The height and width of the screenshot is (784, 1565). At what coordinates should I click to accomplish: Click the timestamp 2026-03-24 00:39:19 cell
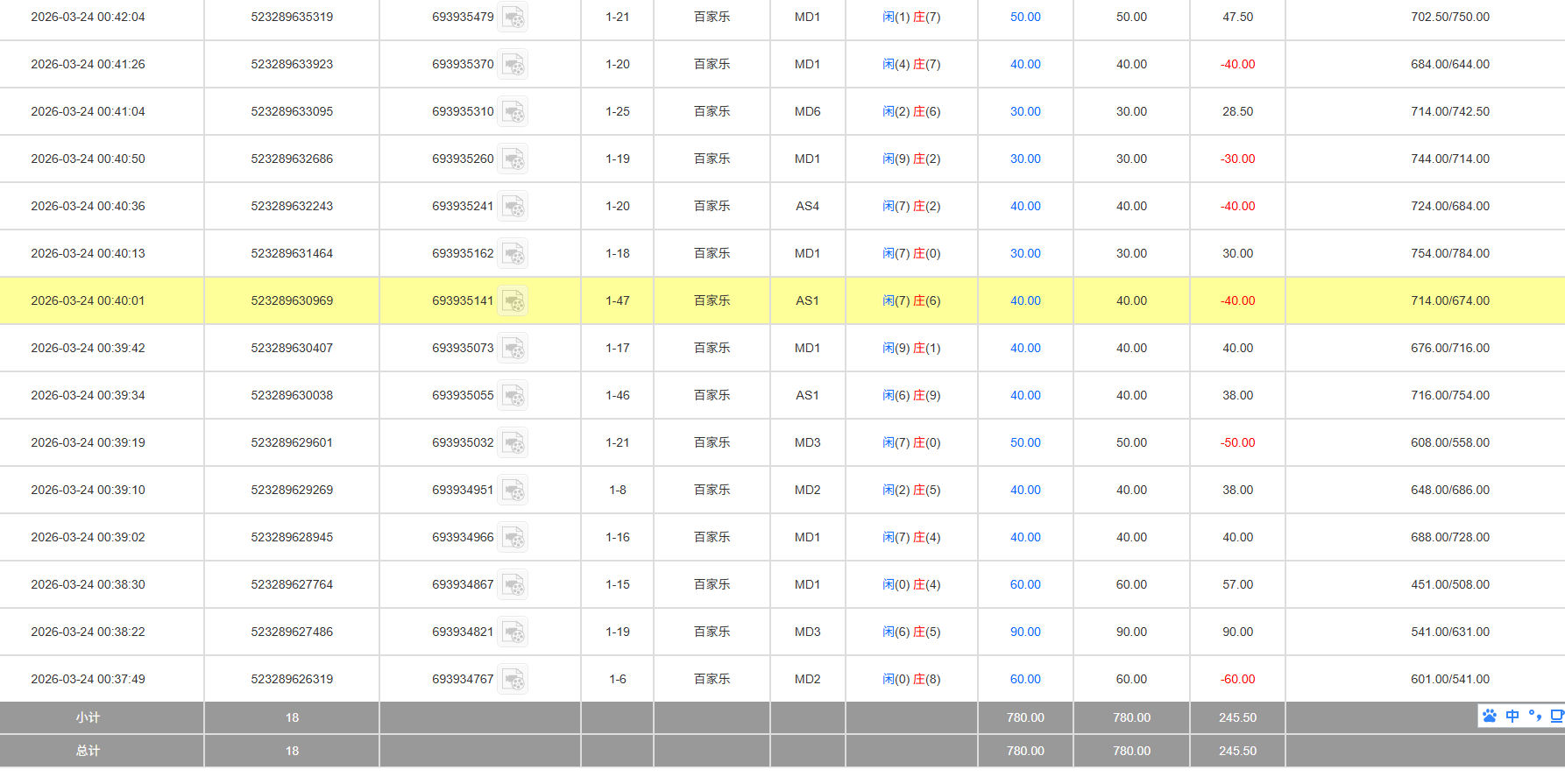point(88,443)
